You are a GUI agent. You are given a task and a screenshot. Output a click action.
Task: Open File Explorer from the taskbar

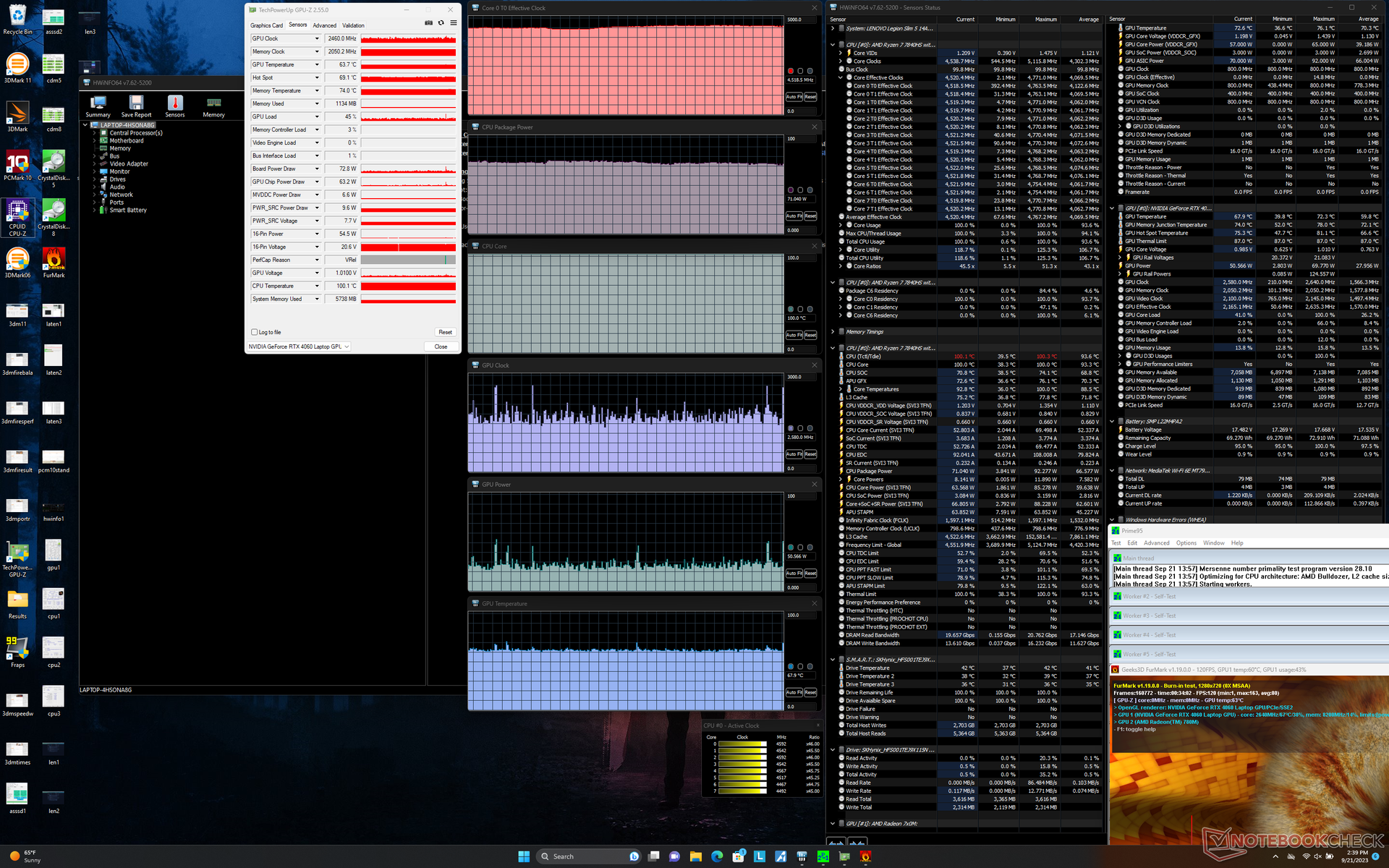pyautogui.click(x=695, y=856)
